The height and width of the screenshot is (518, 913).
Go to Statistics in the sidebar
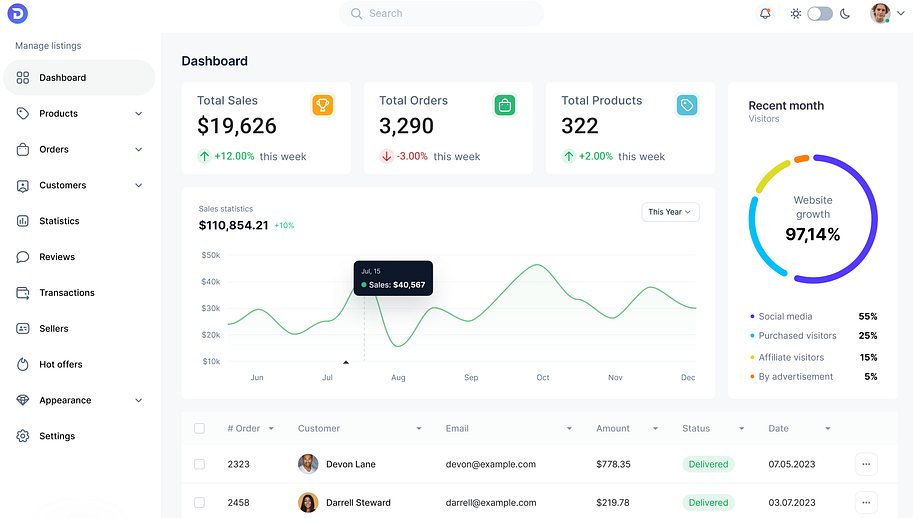59,221
